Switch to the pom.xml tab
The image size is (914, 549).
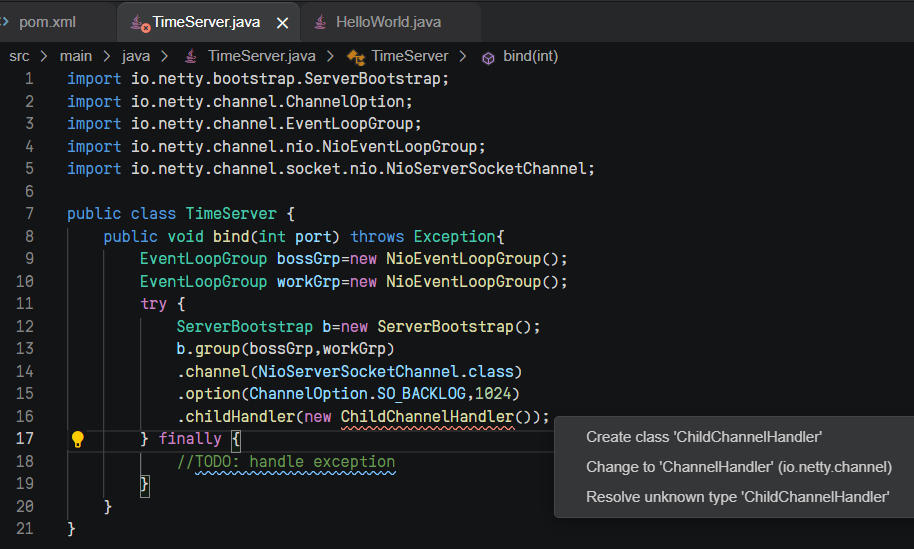48,22
